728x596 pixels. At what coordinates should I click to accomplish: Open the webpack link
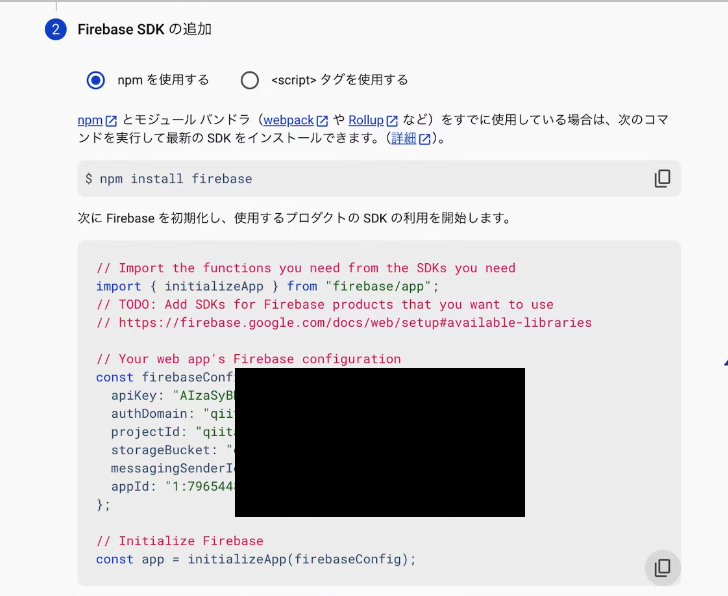tap(288, 120)
